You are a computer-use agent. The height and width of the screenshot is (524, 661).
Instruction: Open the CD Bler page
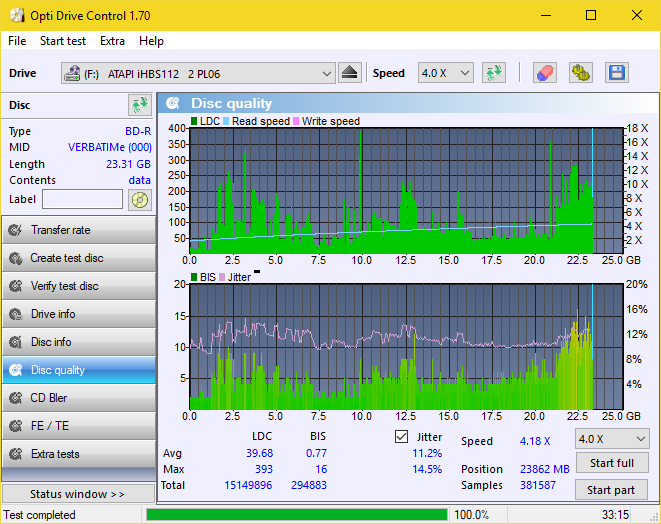79,398
